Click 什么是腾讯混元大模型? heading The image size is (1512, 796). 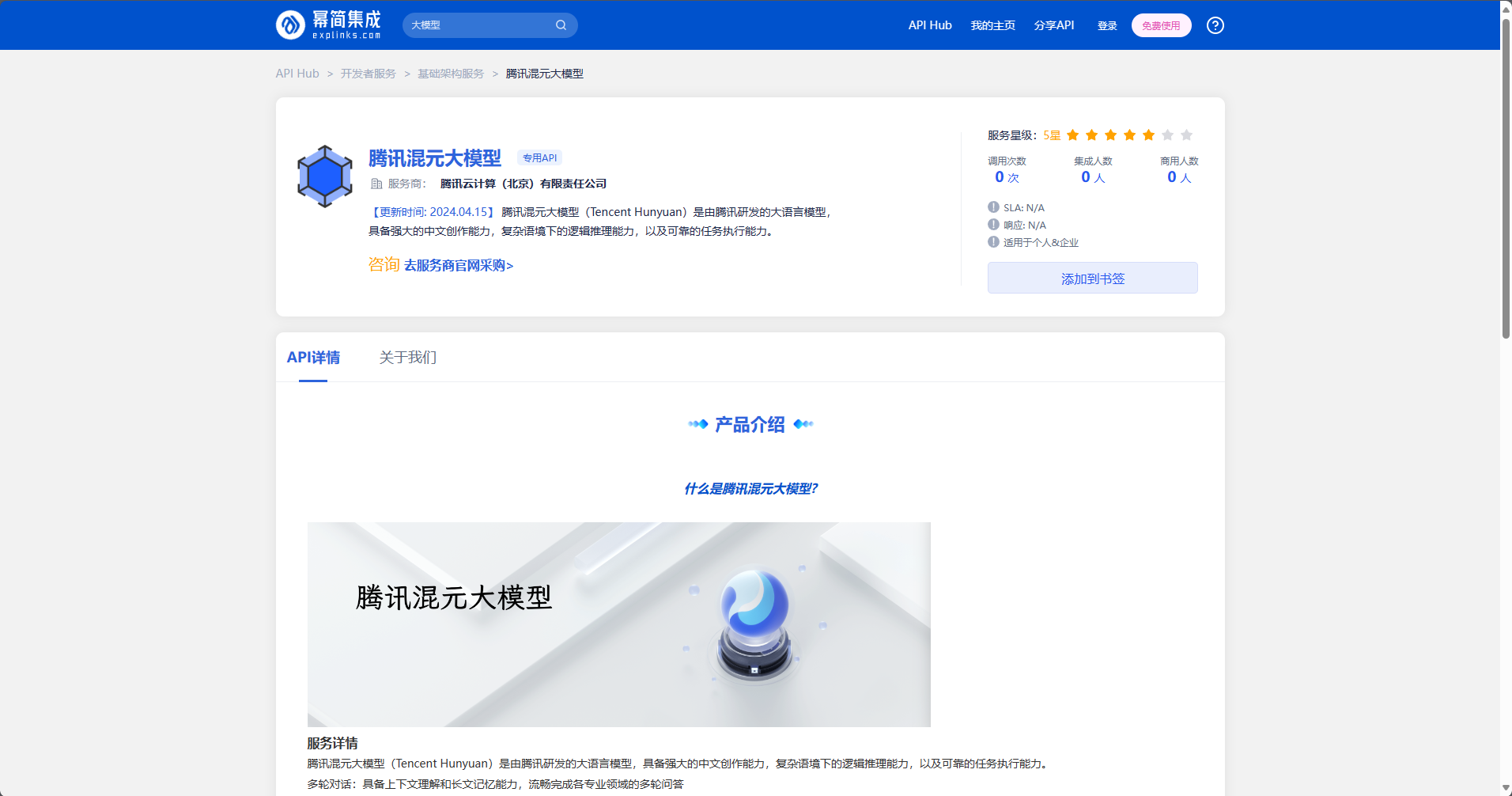(x=750, y=489)
